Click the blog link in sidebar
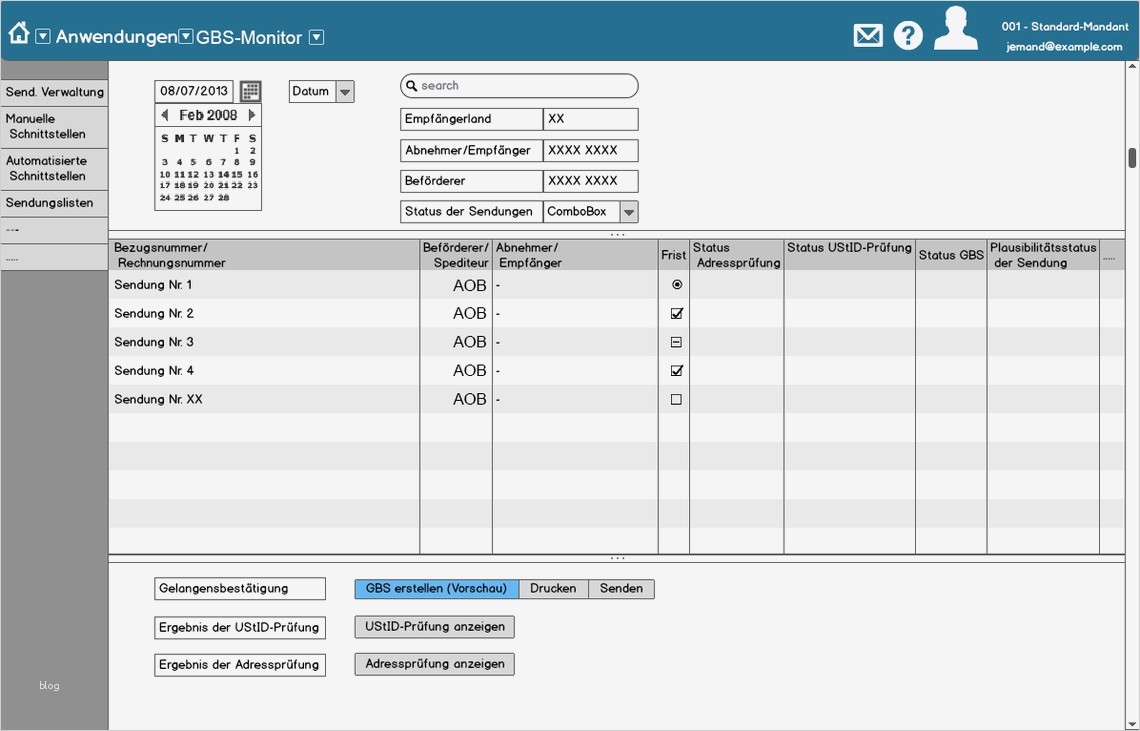 coord(49,685)
